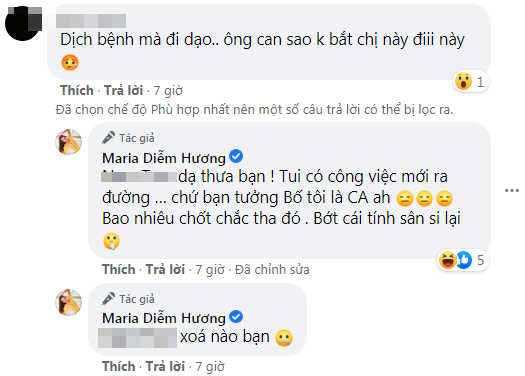Viewport: 525px width, 376px height.
Task: Open the three-dots comment options menu
Action: [x=512, y=191]
